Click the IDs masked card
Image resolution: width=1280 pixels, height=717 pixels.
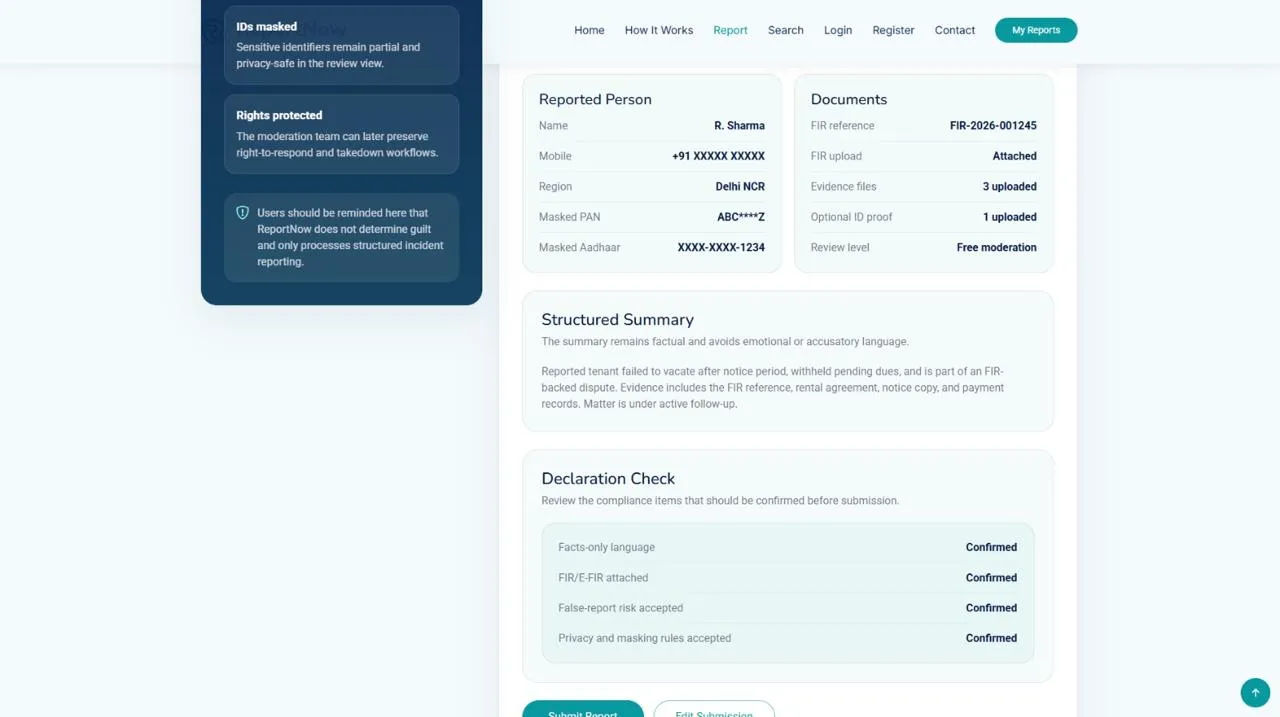[x=342, y=45]
